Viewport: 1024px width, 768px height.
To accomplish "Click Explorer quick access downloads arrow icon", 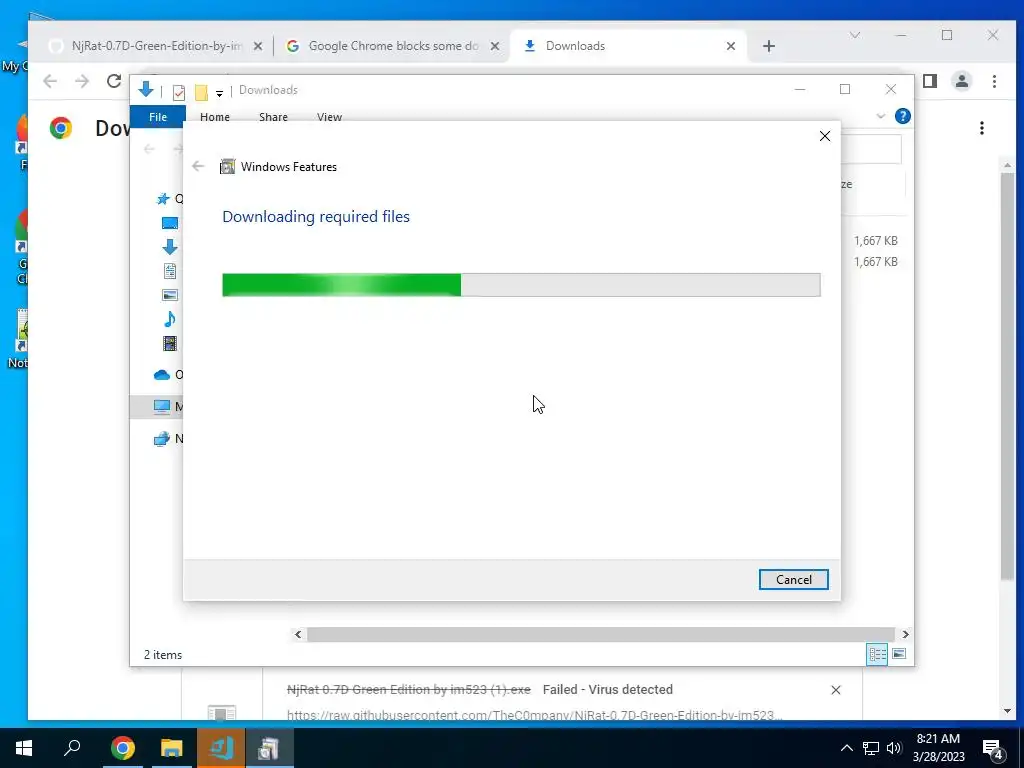I will 146,90.
